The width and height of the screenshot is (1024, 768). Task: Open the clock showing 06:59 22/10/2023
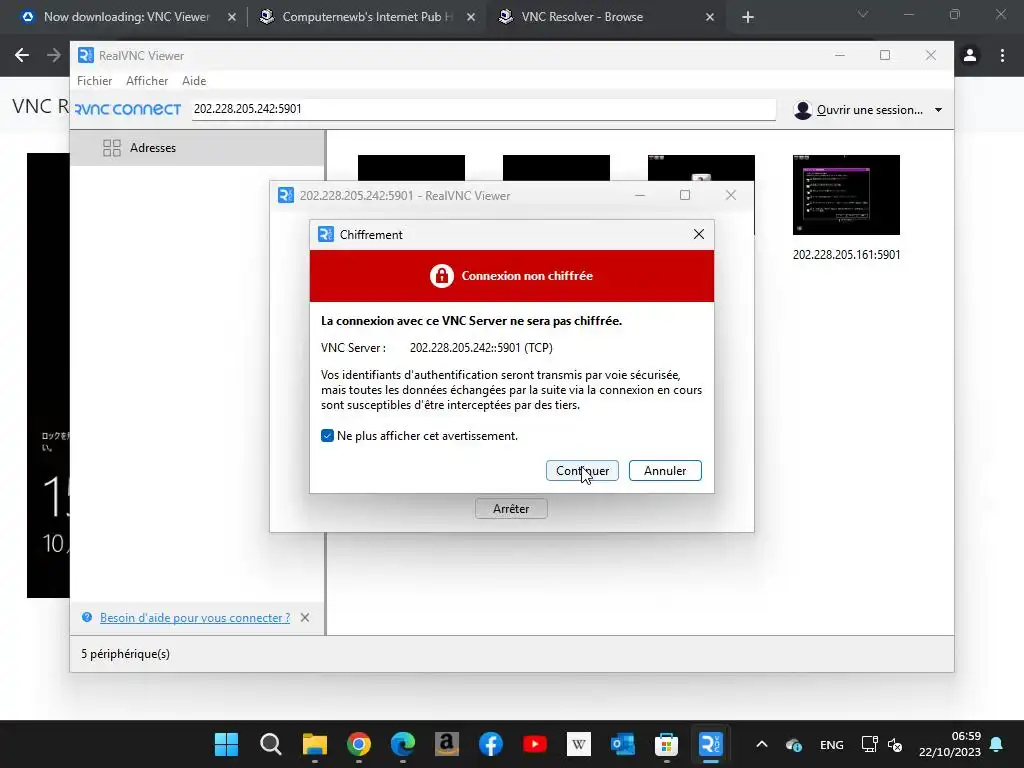pos(950,744)
